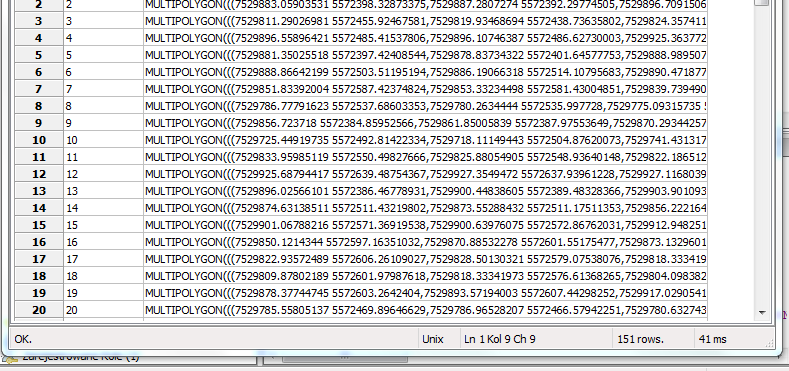Click the results scrollbar down arrow
789x371 pixels.
(762, 313)
